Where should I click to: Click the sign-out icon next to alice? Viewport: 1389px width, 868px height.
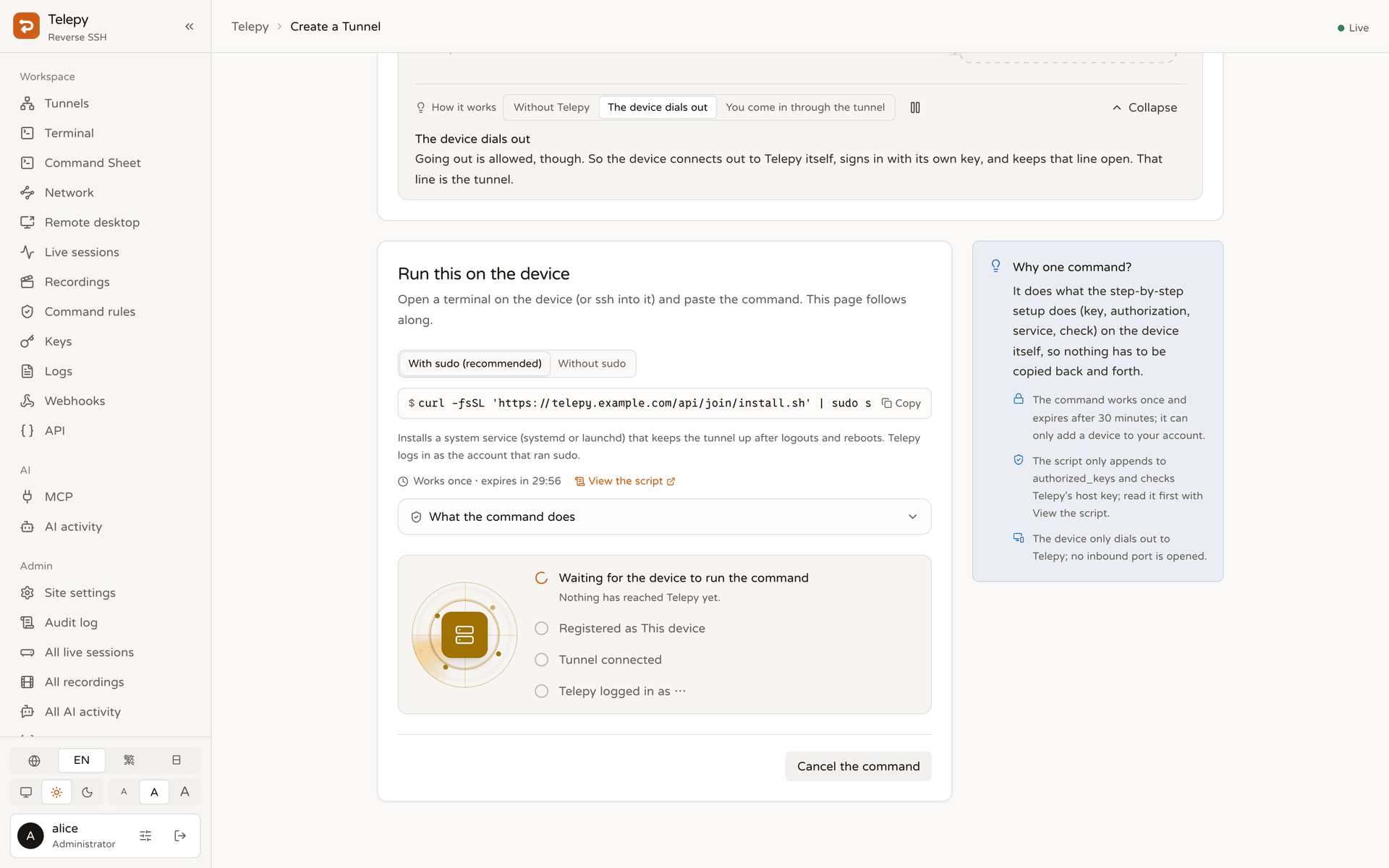180,835
